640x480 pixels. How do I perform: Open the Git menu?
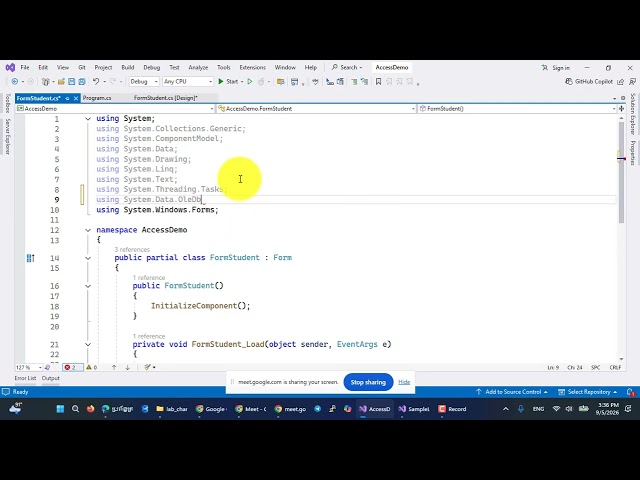[82, 67]
